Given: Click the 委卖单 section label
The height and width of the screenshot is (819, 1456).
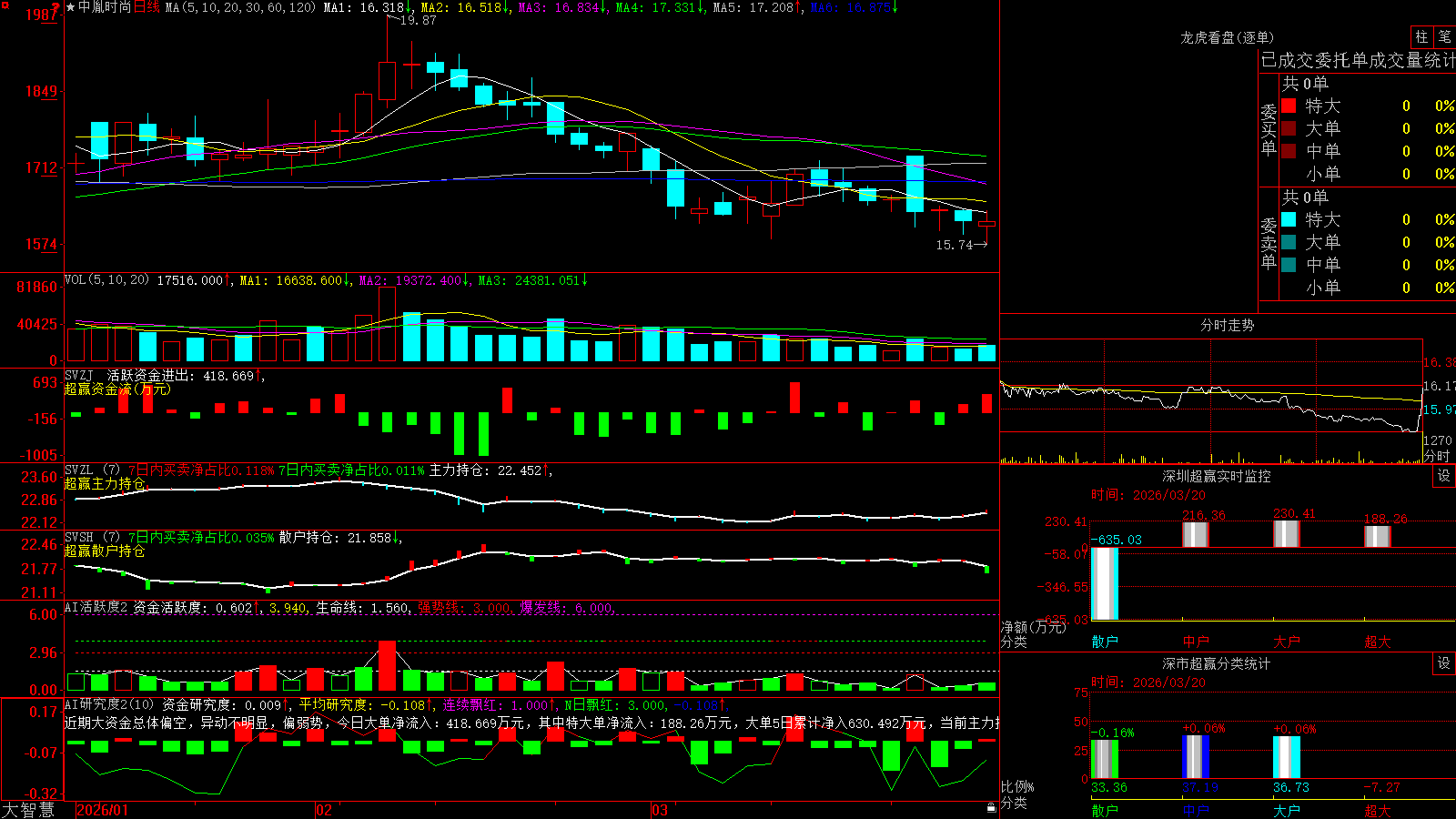Looking at the screenshot, I should click(1269, 243).
